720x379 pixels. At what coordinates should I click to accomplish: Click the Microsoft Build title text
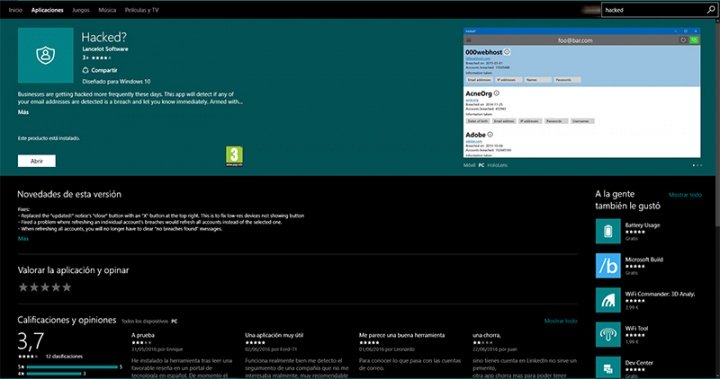pyautogui.click(x=644, y=260)
